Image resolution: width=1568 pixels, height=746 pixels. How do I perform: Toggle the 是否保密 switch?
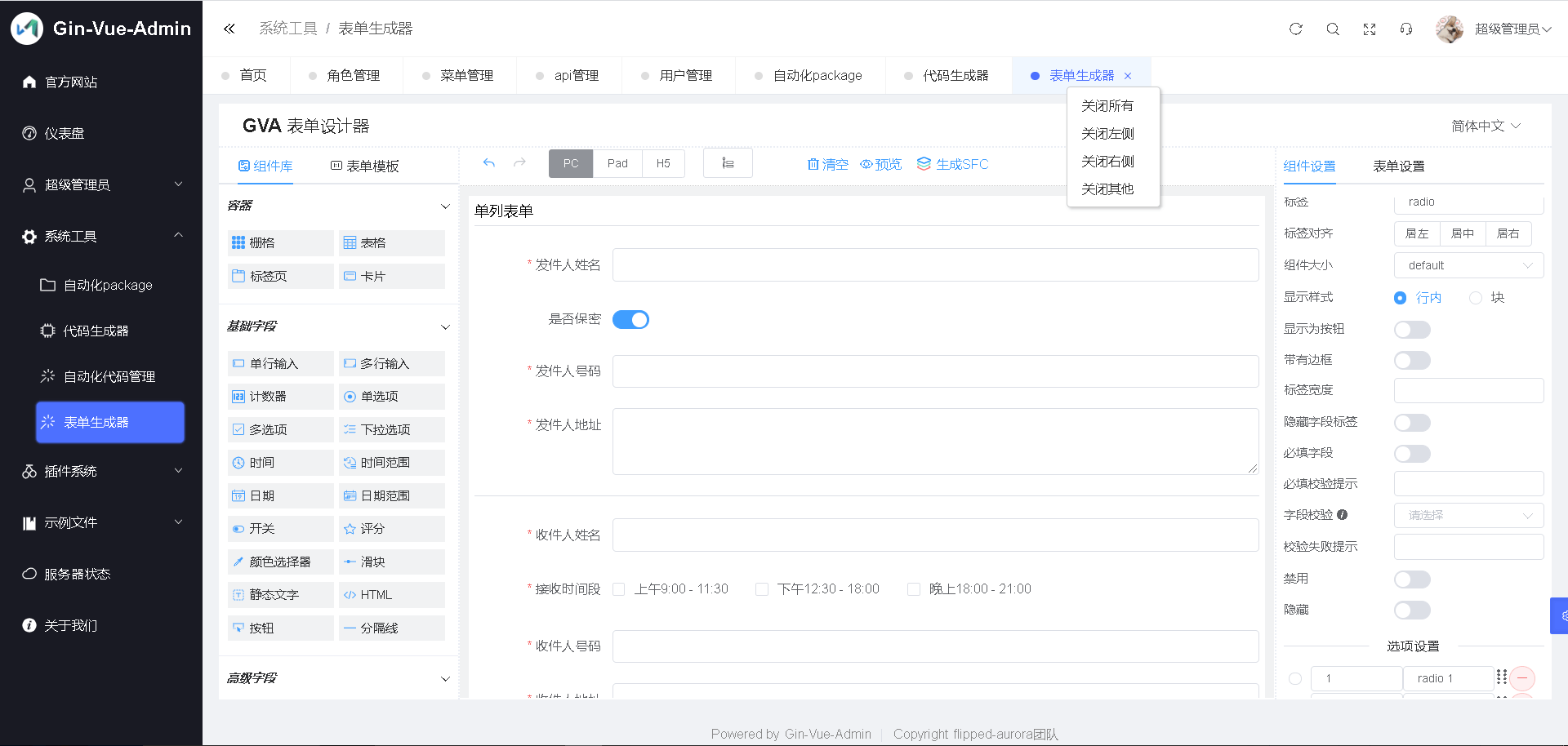[x=630, y=319]
